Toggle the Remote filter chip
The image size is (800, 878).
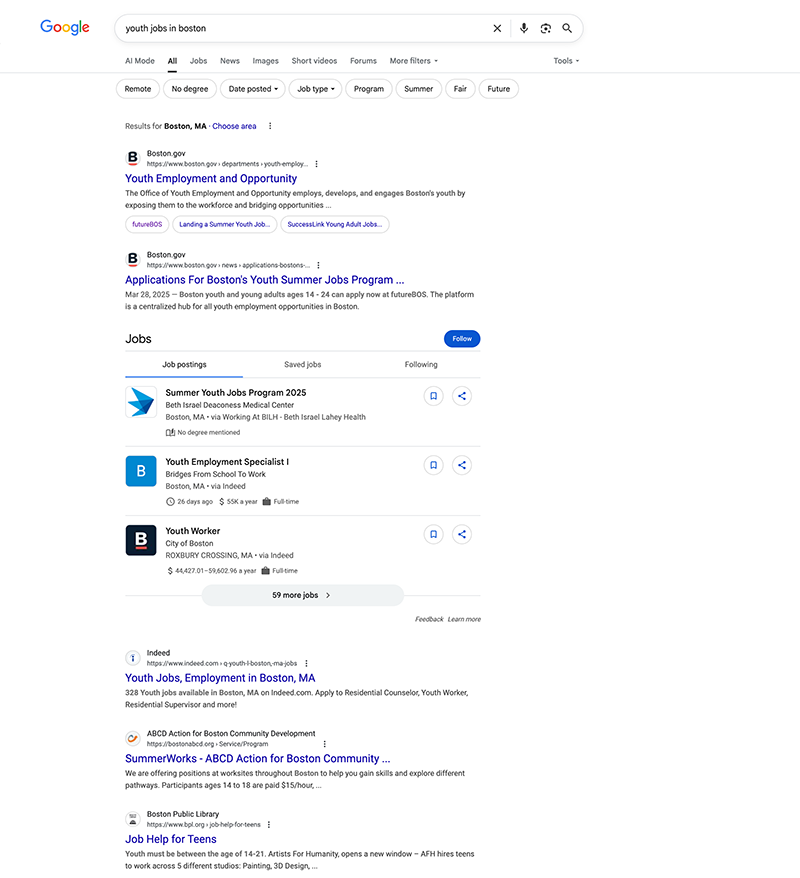tap(138, 89)
